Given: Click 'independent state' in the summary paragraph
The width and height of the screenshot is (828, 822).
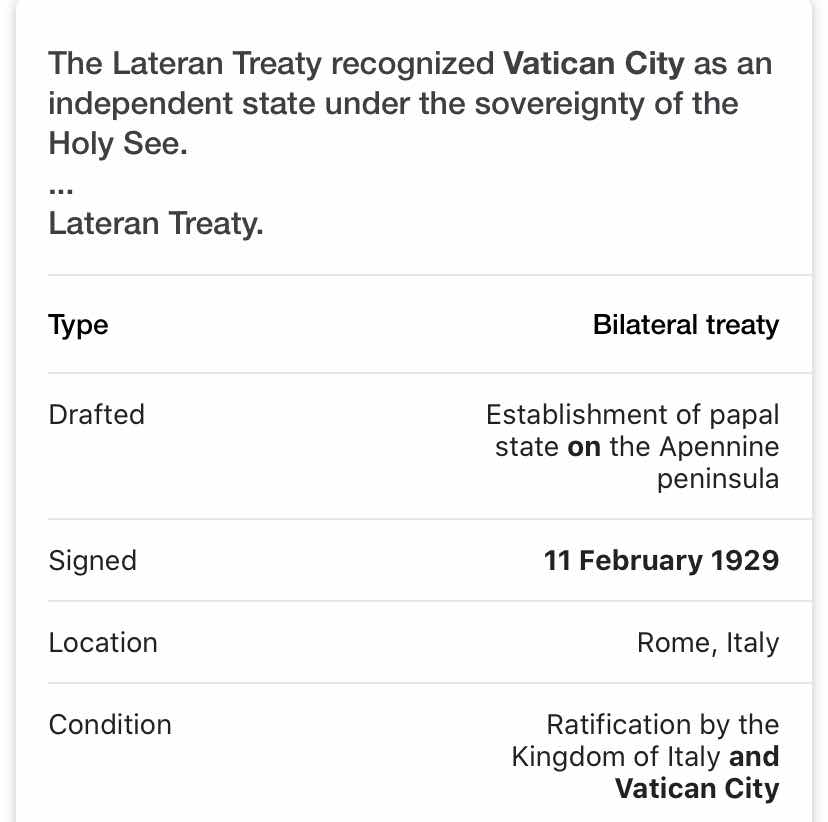Looking at the screenshot, I should [x=182, y=103].
